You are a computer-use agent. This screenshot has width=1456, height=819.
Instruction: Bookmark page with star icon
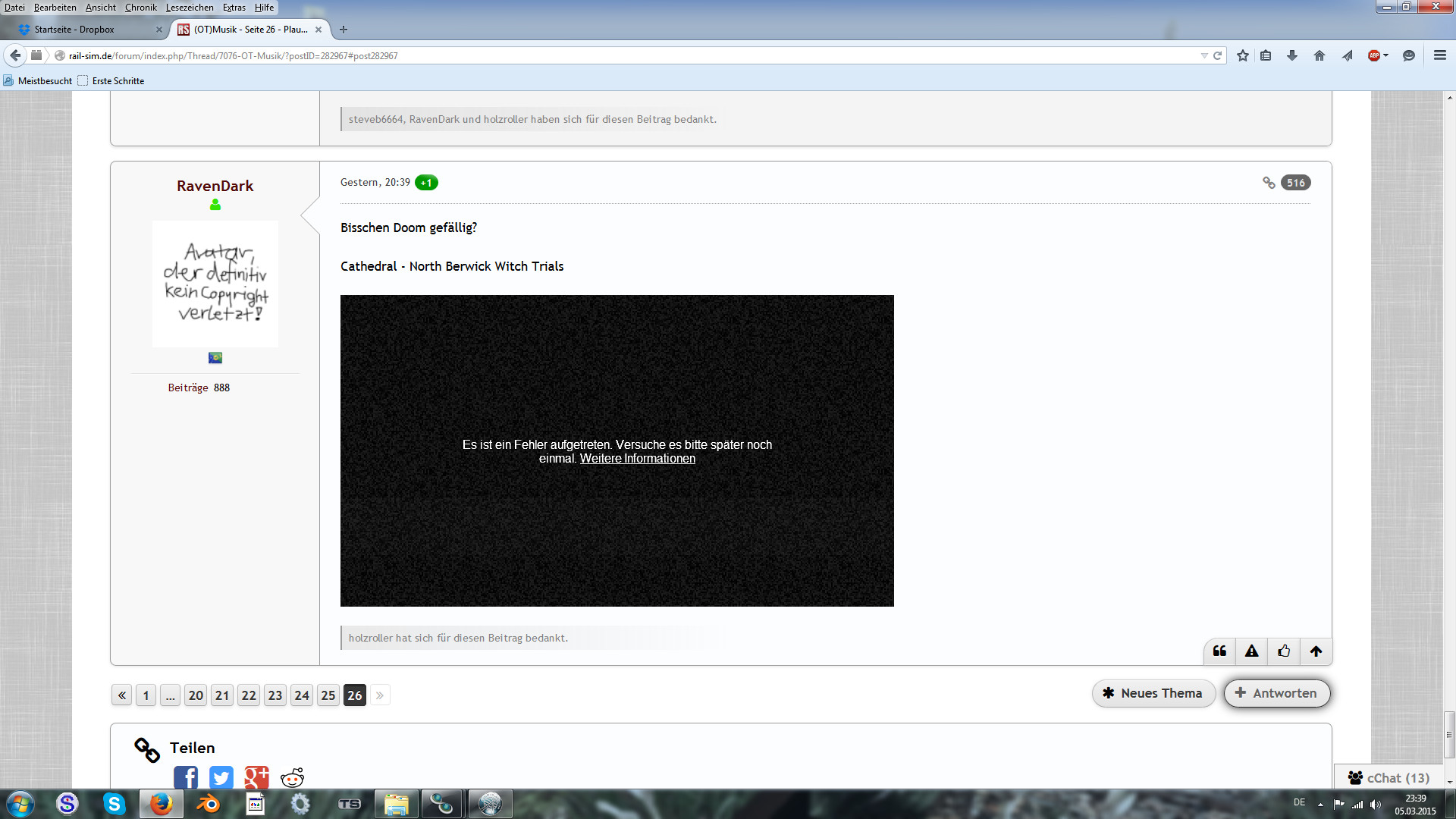pos(1242,55)
